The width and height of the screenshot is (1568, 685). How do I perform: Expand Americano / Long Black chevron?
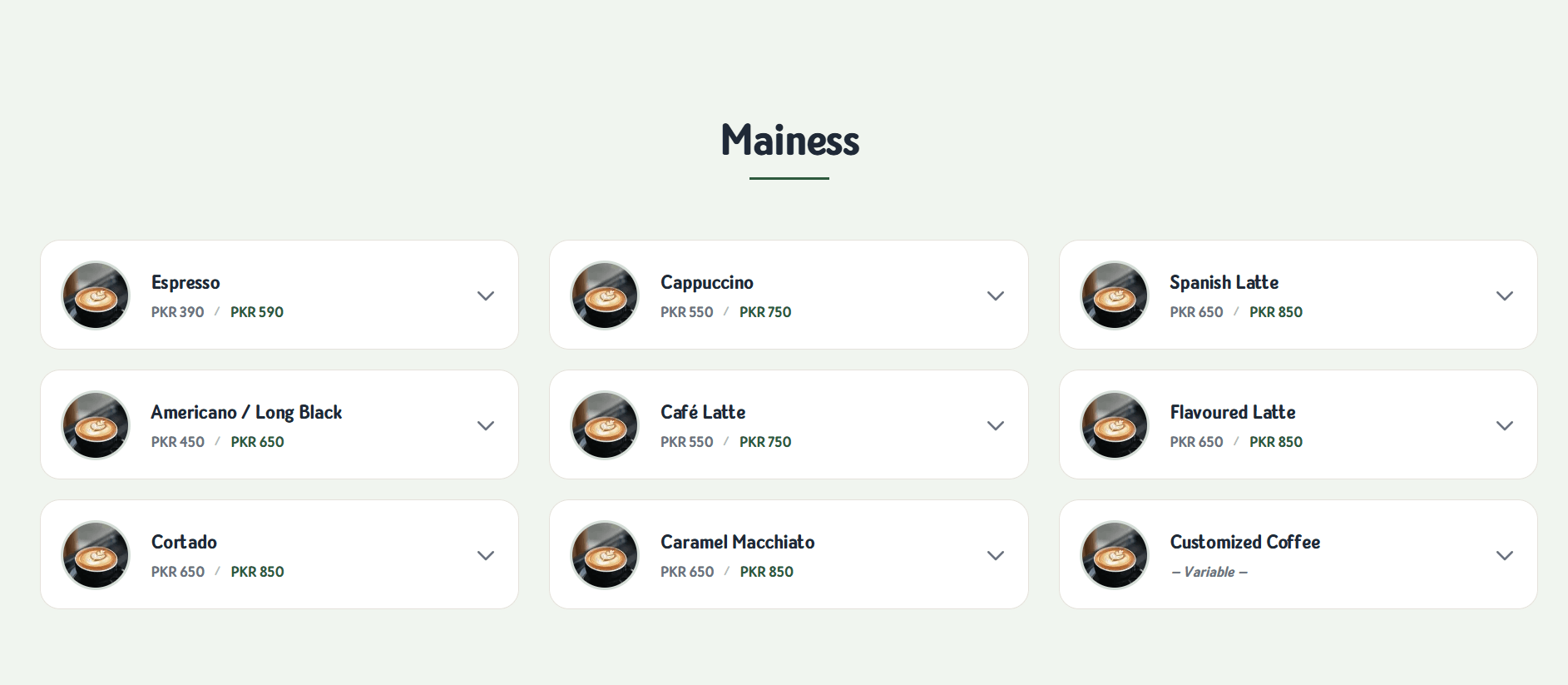click(x=486, y=425)
